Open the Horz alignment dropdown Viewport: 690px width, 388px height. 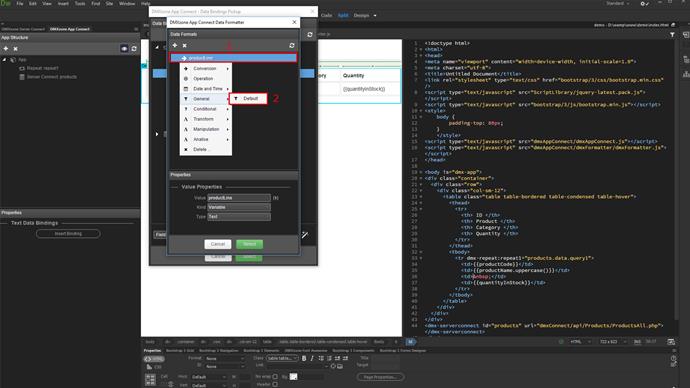[209, 377]
